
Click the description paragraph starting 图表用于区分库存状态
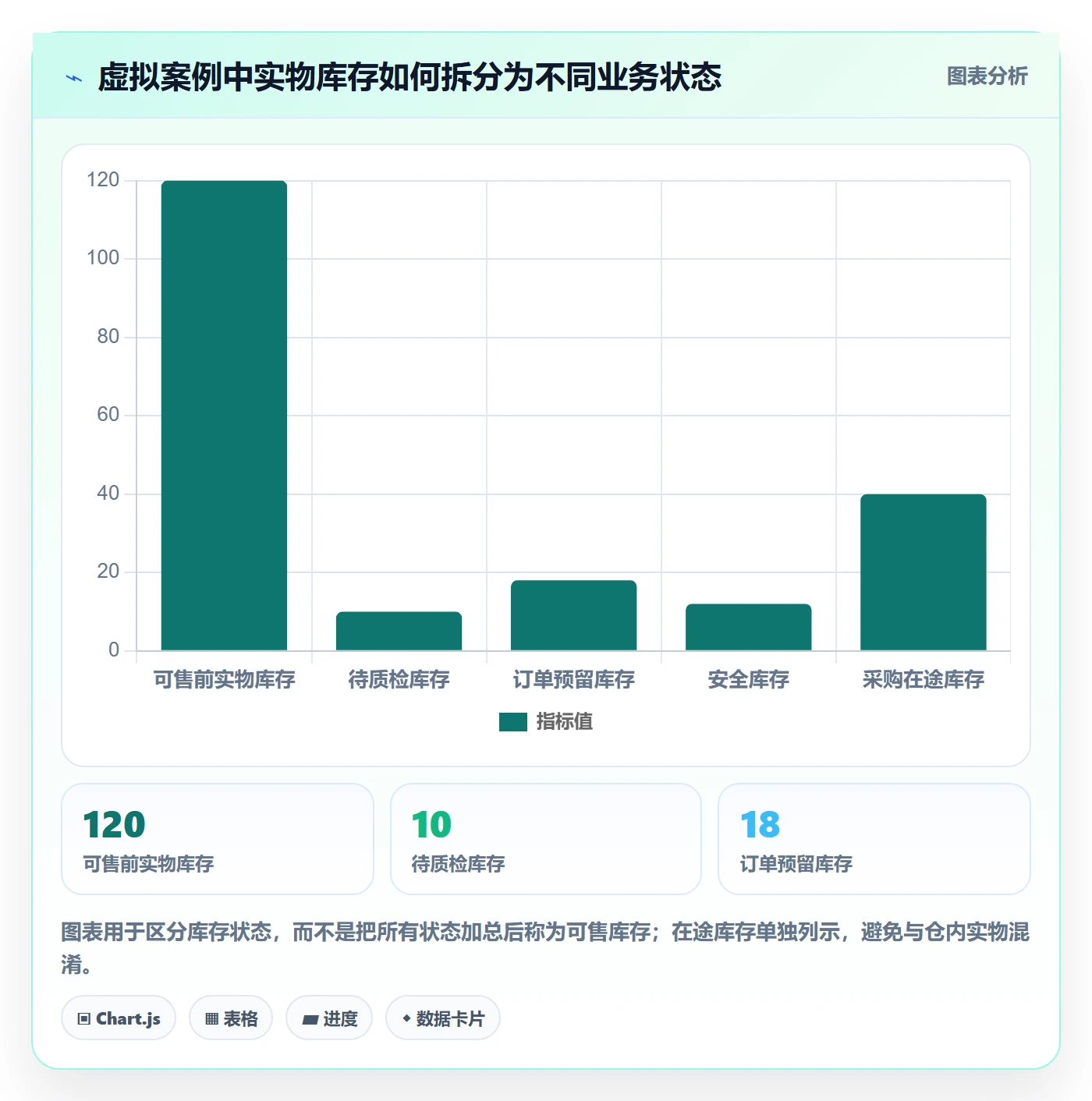tap(545, 948)
